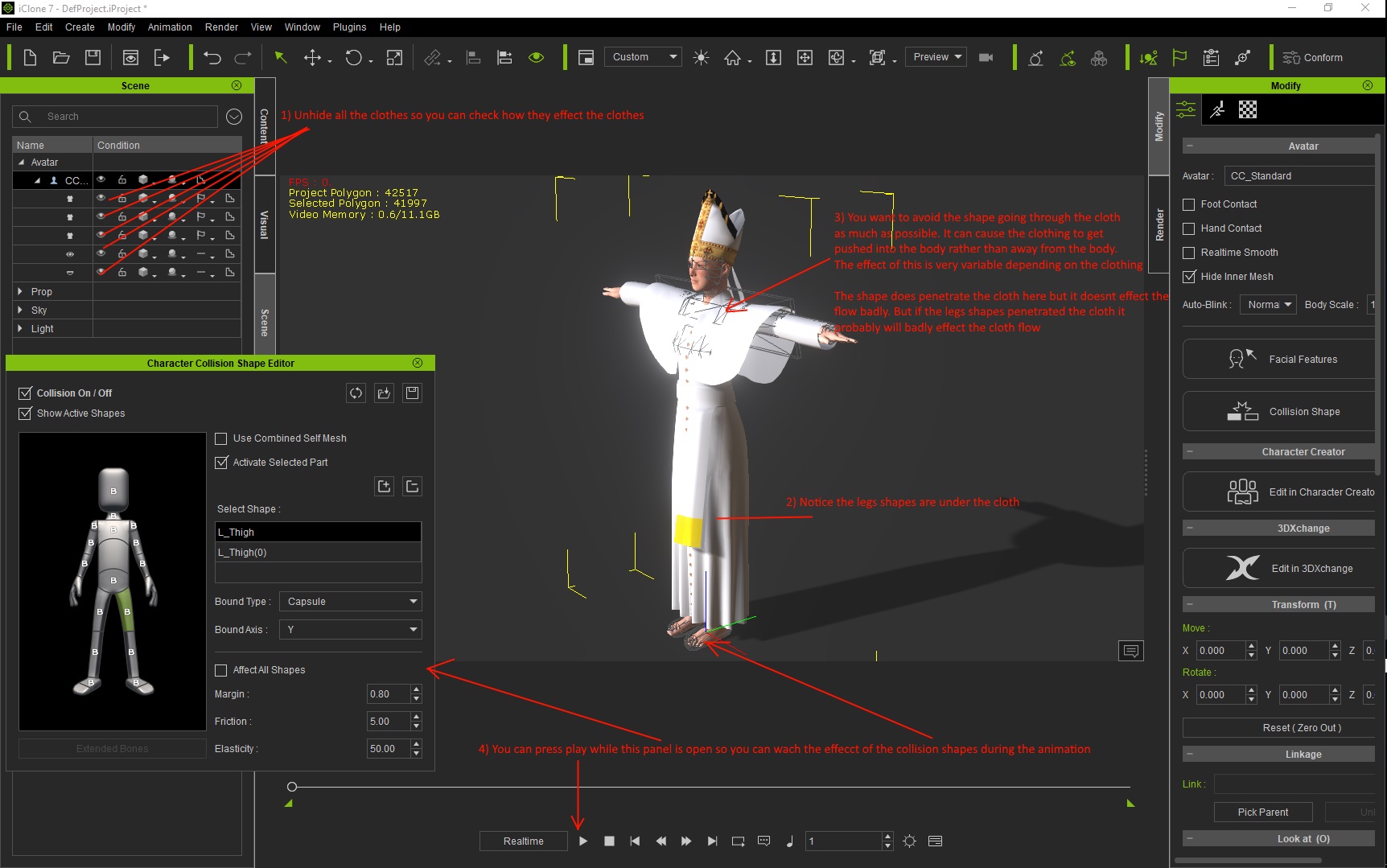Click the save preset icon in the Collision Shape Editor
This screenshot has height=868, width=1387.
pyautogui.click(x=412, y=393)
